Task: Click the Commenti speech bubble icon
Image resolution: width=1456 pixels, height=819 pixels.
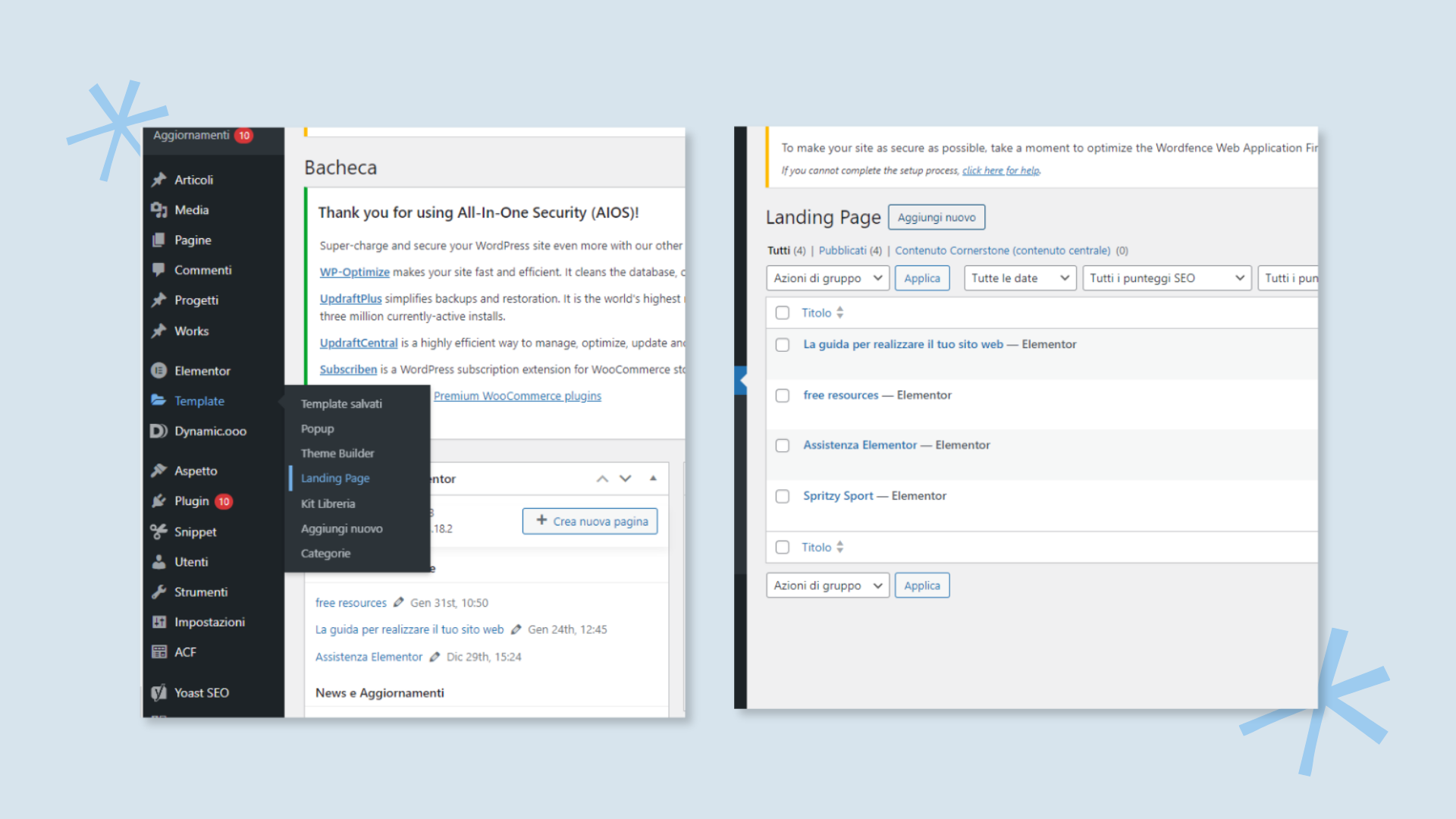Action: pos(158,269)
